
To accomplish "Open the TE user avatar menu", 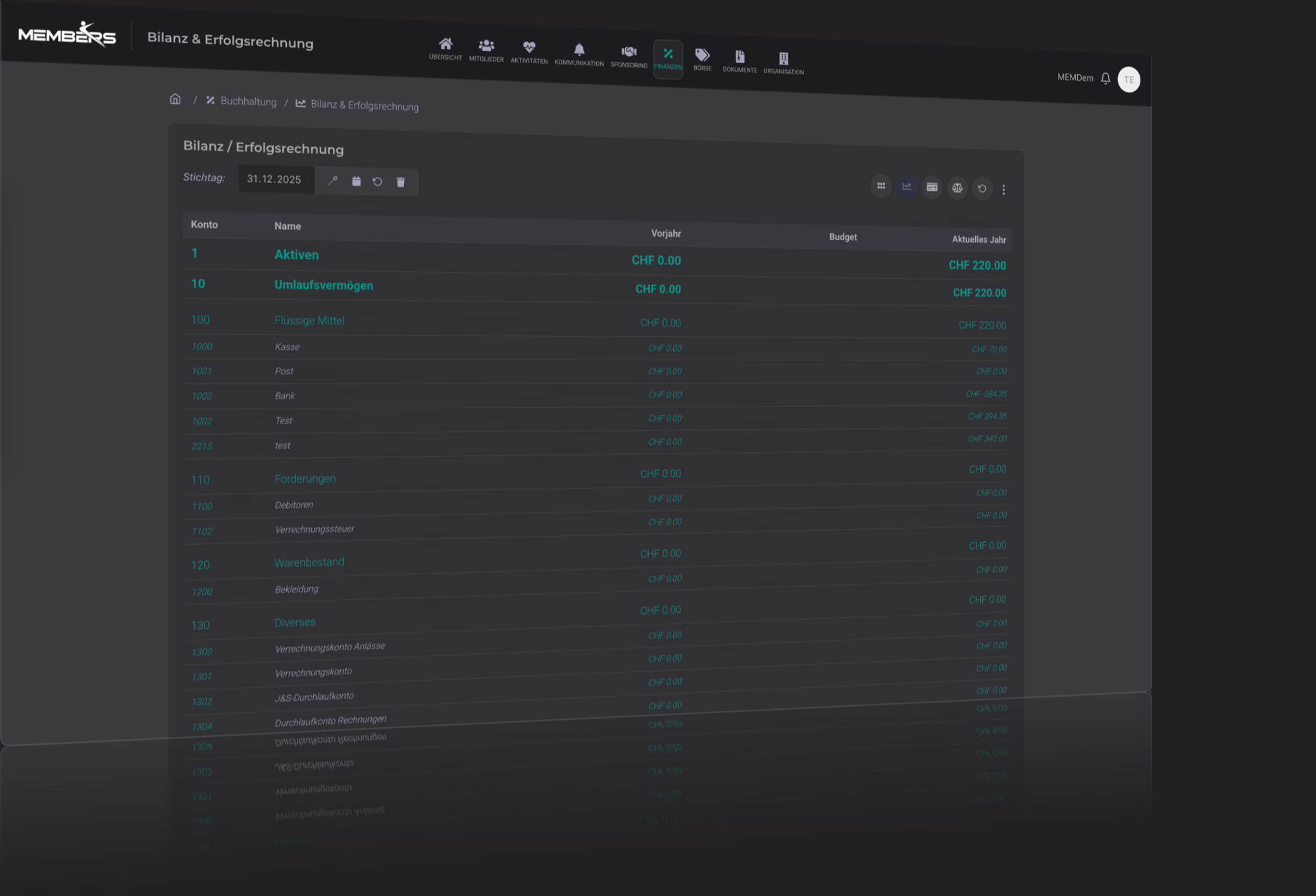I will click(1129, 80).
